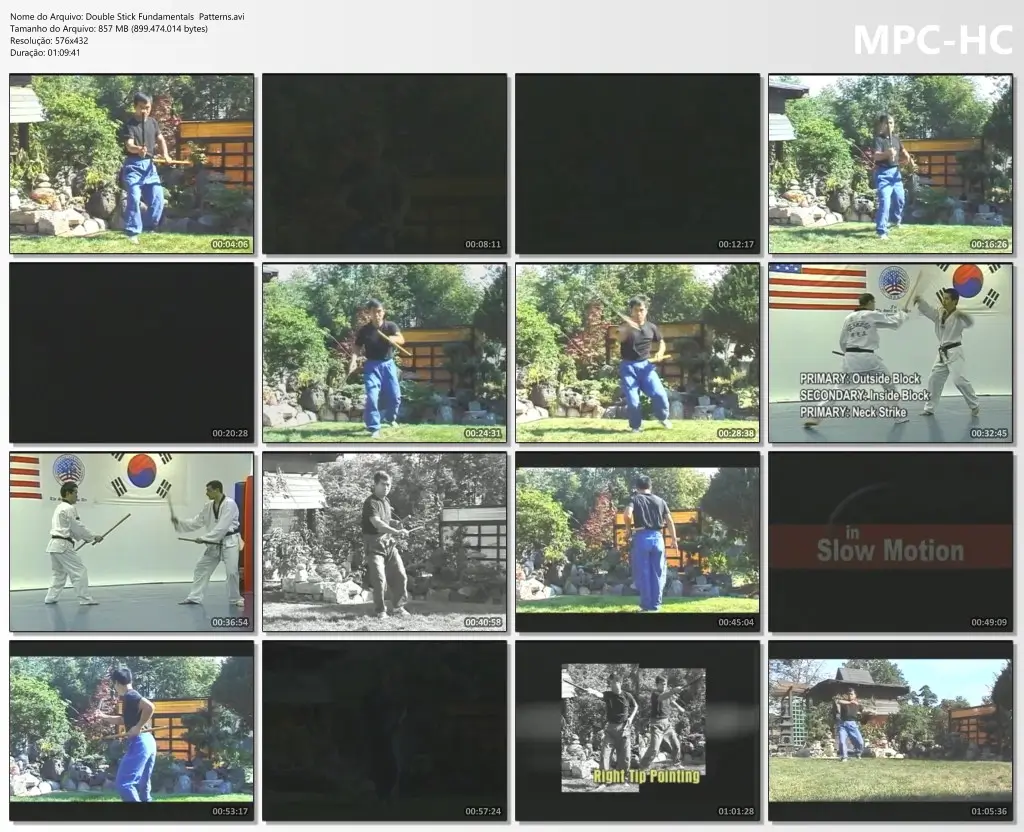Open the thumbnail at timestamp 00:04:06
The height and width of the screenshot is (832, 1024).
[x=132, y=164]
